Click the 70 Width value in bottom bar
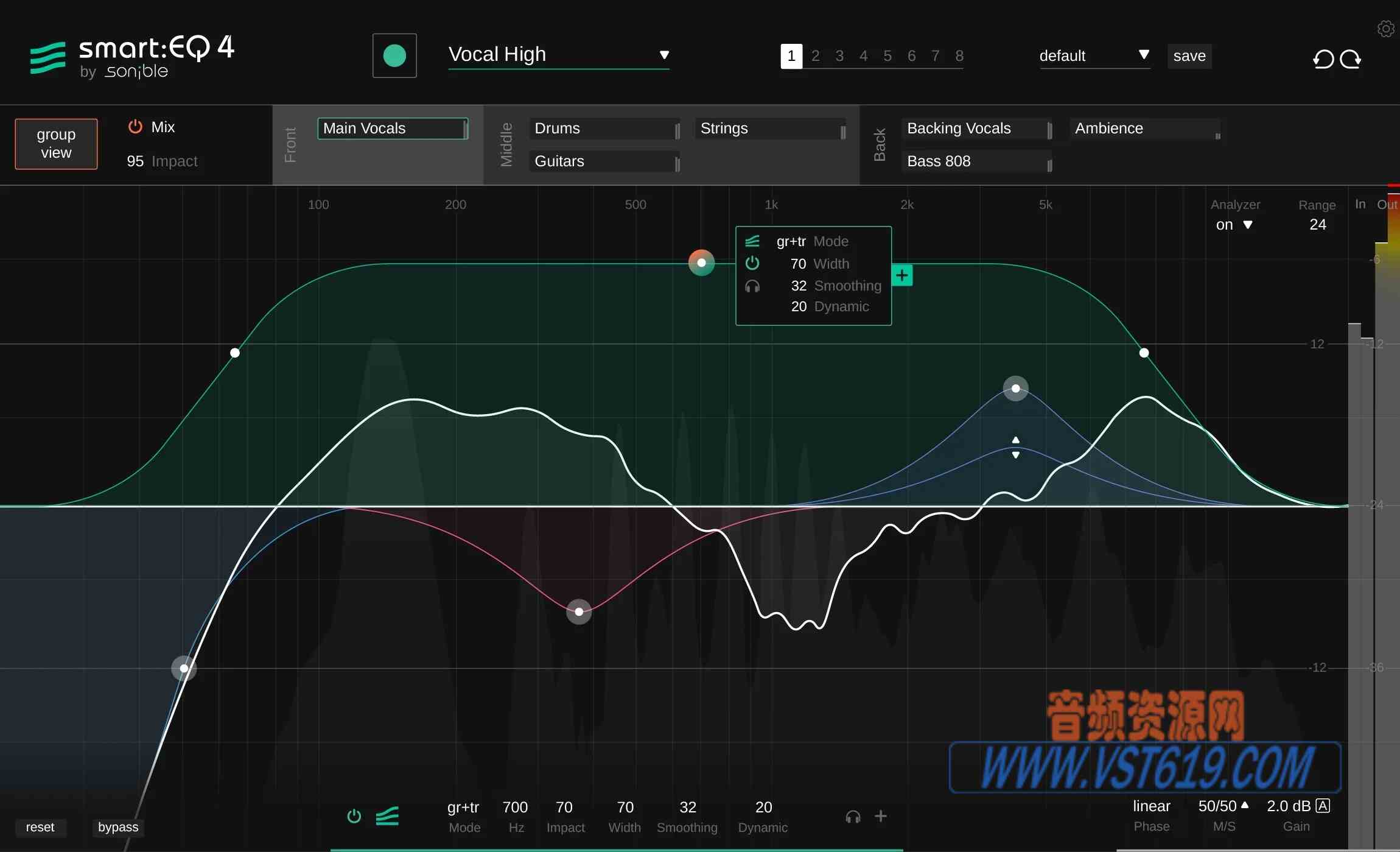The height and width of the screenshot is (852, 1400). point(625,807)
